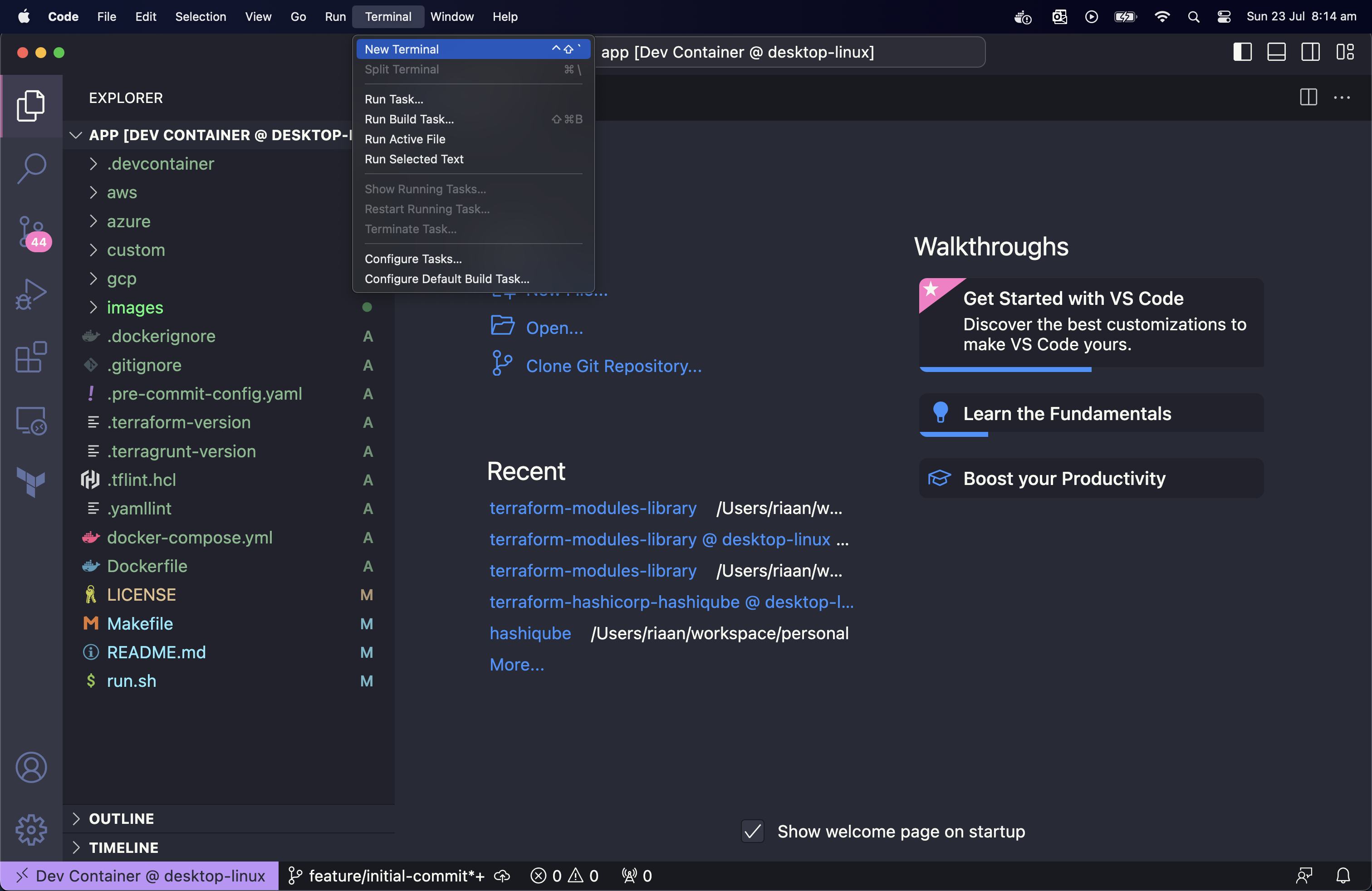Open the Terraform extension icon

(x=31, y=482)
